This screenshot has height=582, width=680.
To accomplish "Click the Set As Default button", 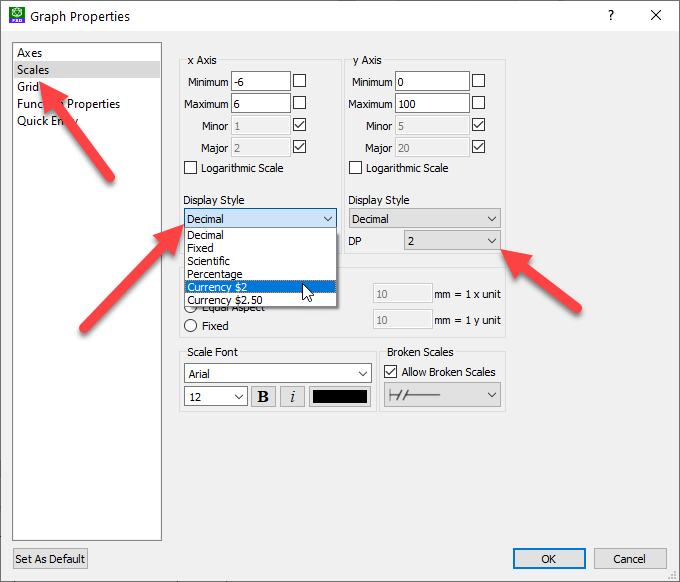I will coord(50,559).
